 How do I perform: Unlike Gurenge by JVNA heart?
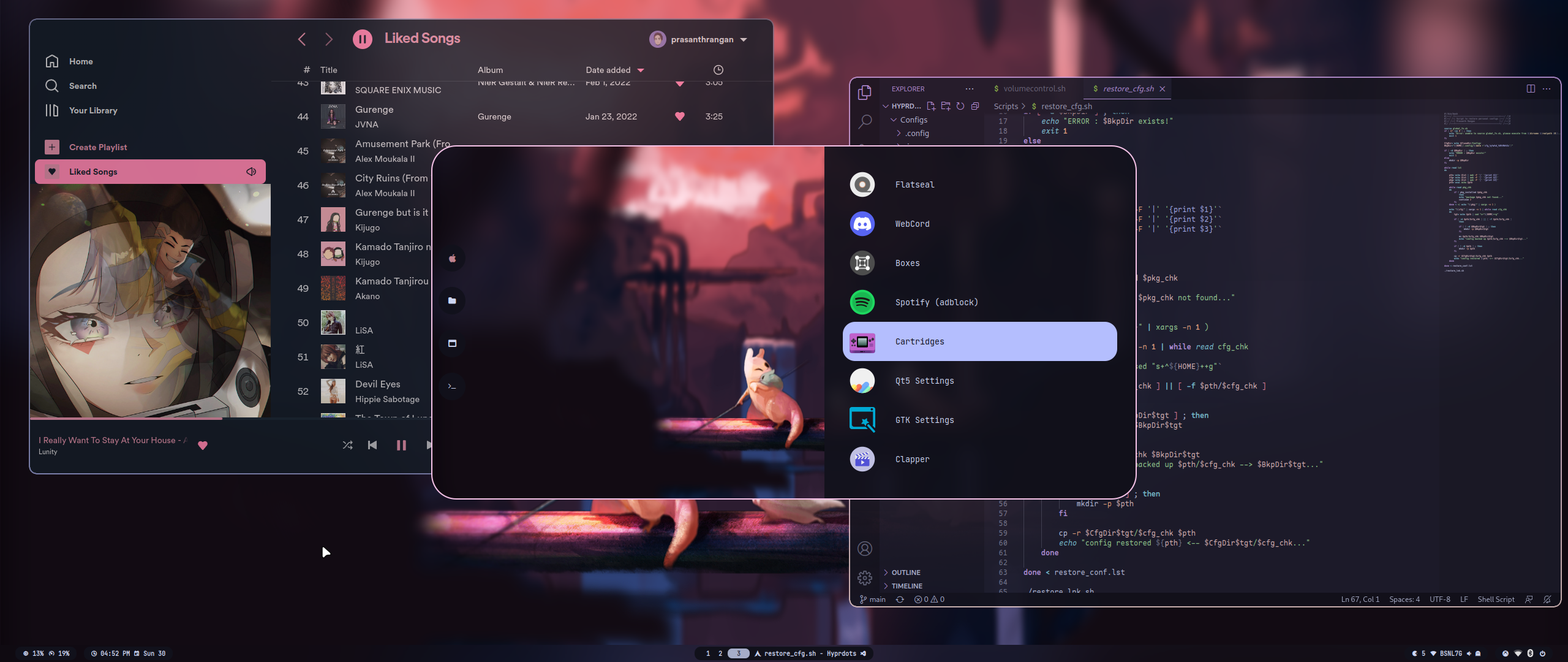point(679,116)
